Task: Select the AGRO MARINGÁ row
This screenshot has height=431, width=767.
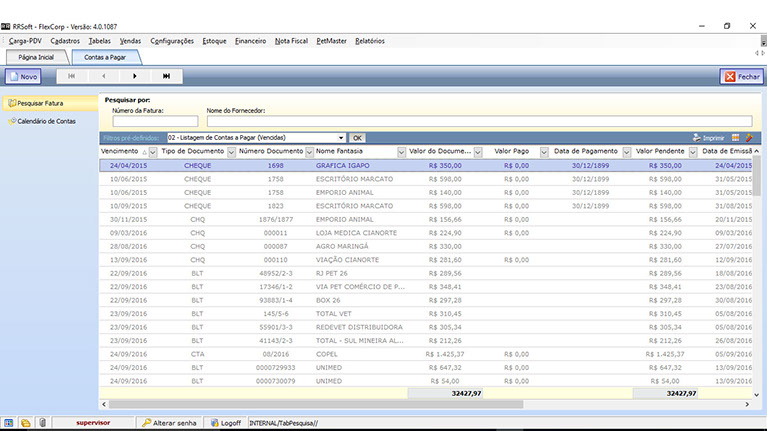Action: [x=427, y=246]
